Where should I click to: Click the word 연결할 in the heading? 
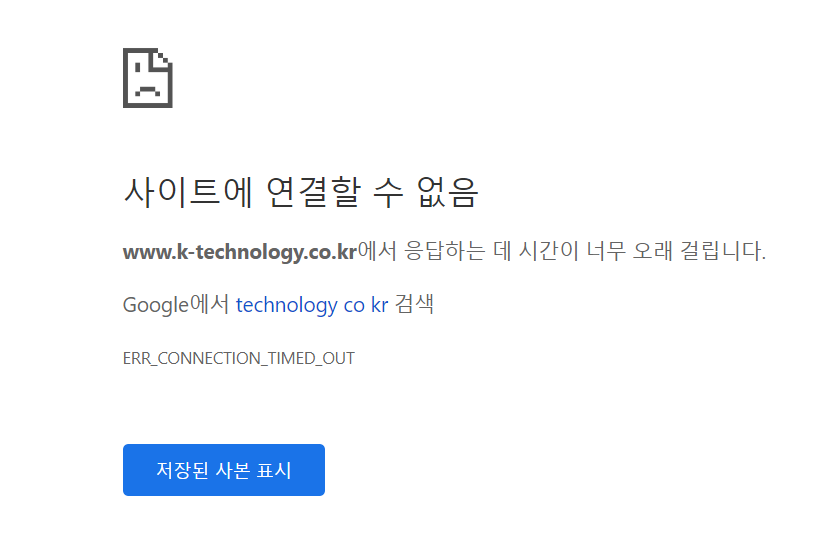click(314, 191)
